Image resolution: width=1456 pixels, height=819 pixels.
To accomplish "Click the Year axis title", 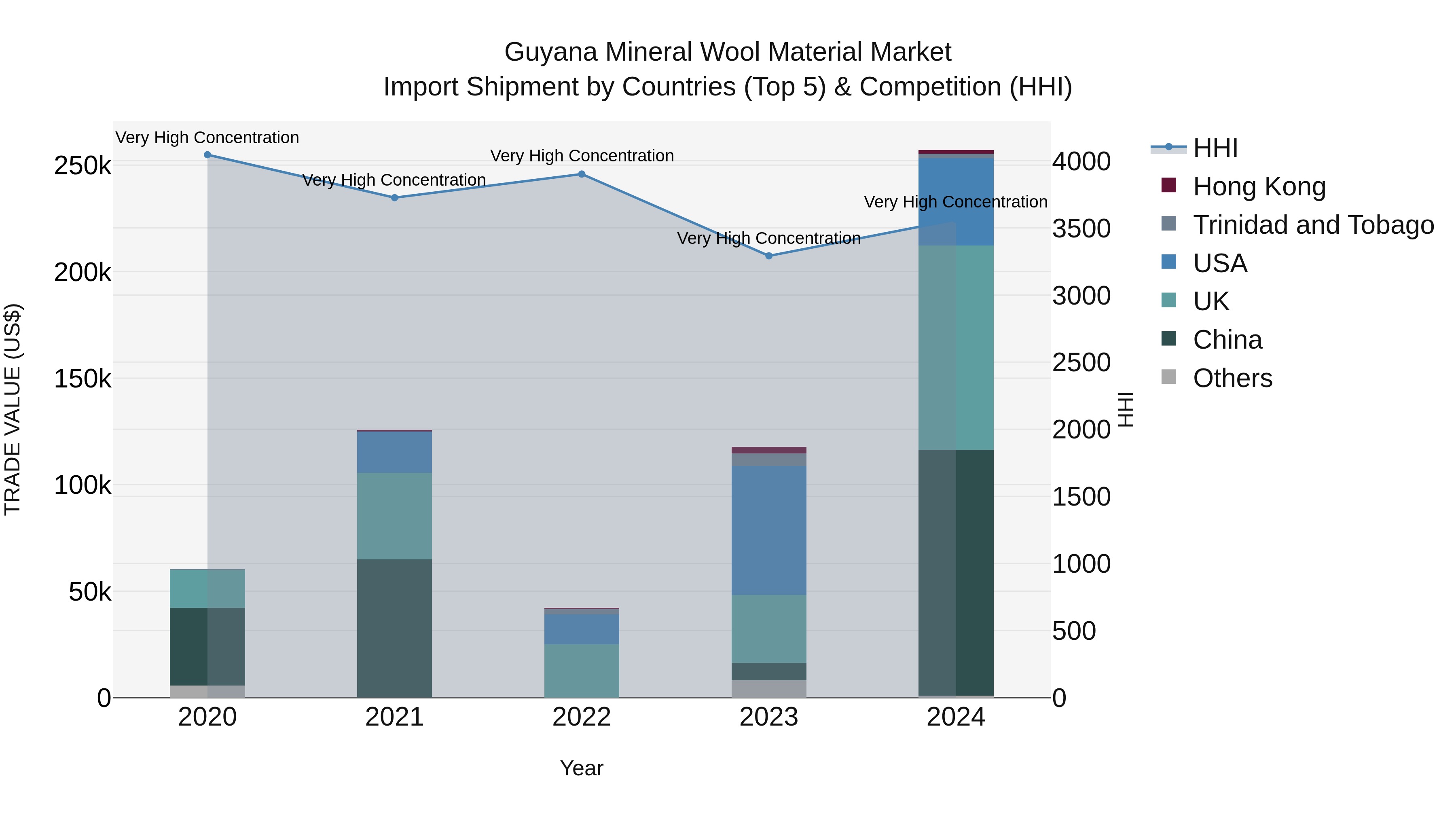I will coord(582,768).
